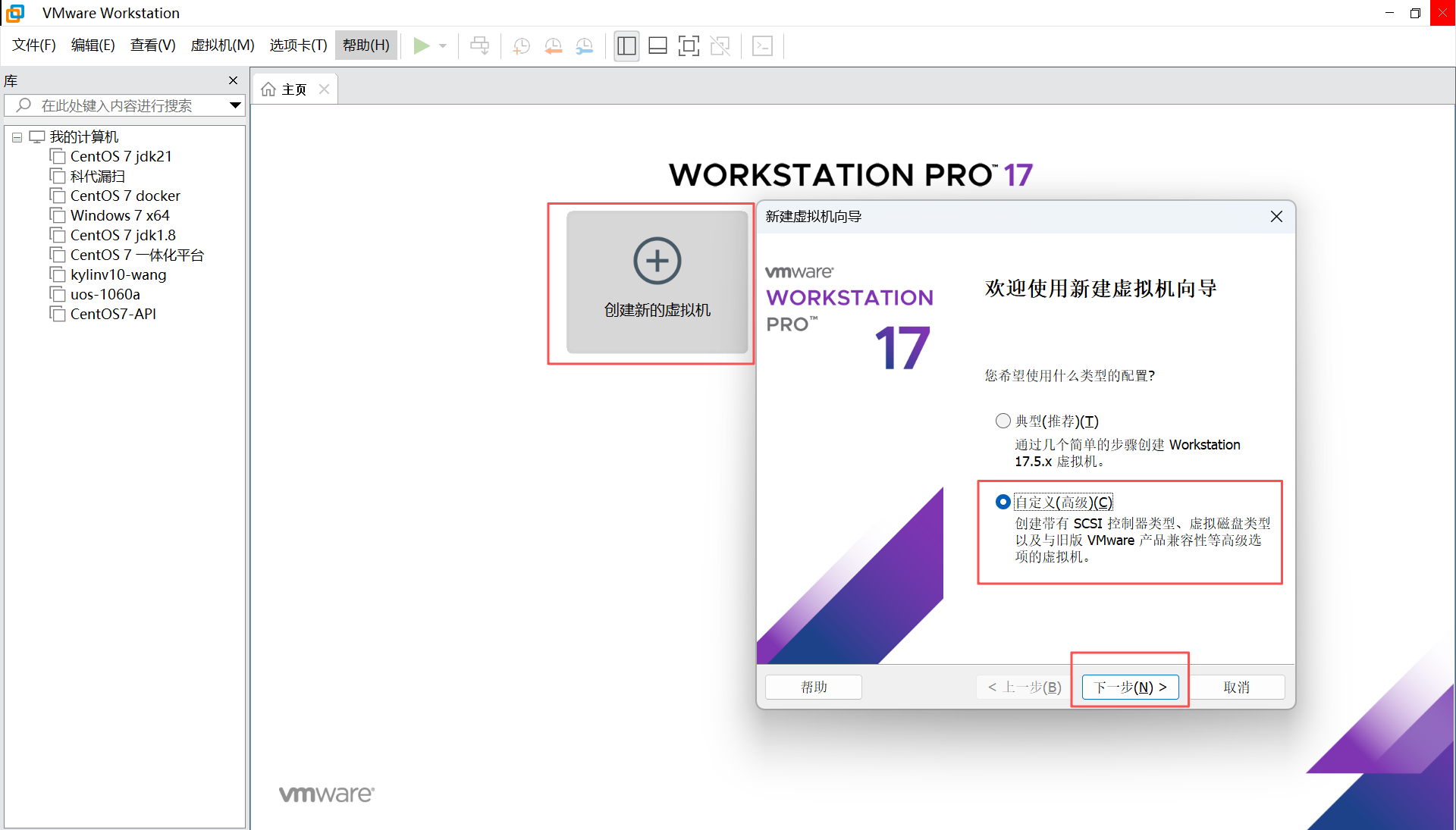Click the send Ctrl+Alt+Del toolbar icon
Screen dimensions: 1456x830
(480, 45)
